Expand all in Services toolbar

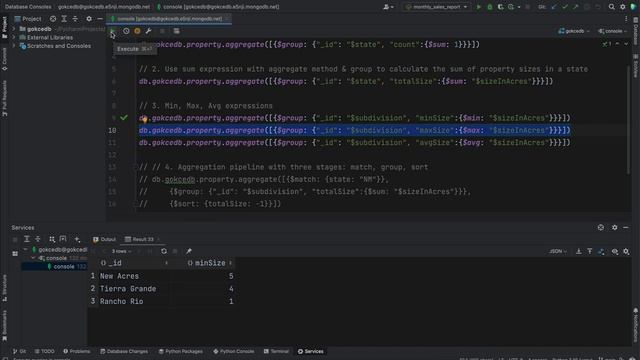(27, 239)
